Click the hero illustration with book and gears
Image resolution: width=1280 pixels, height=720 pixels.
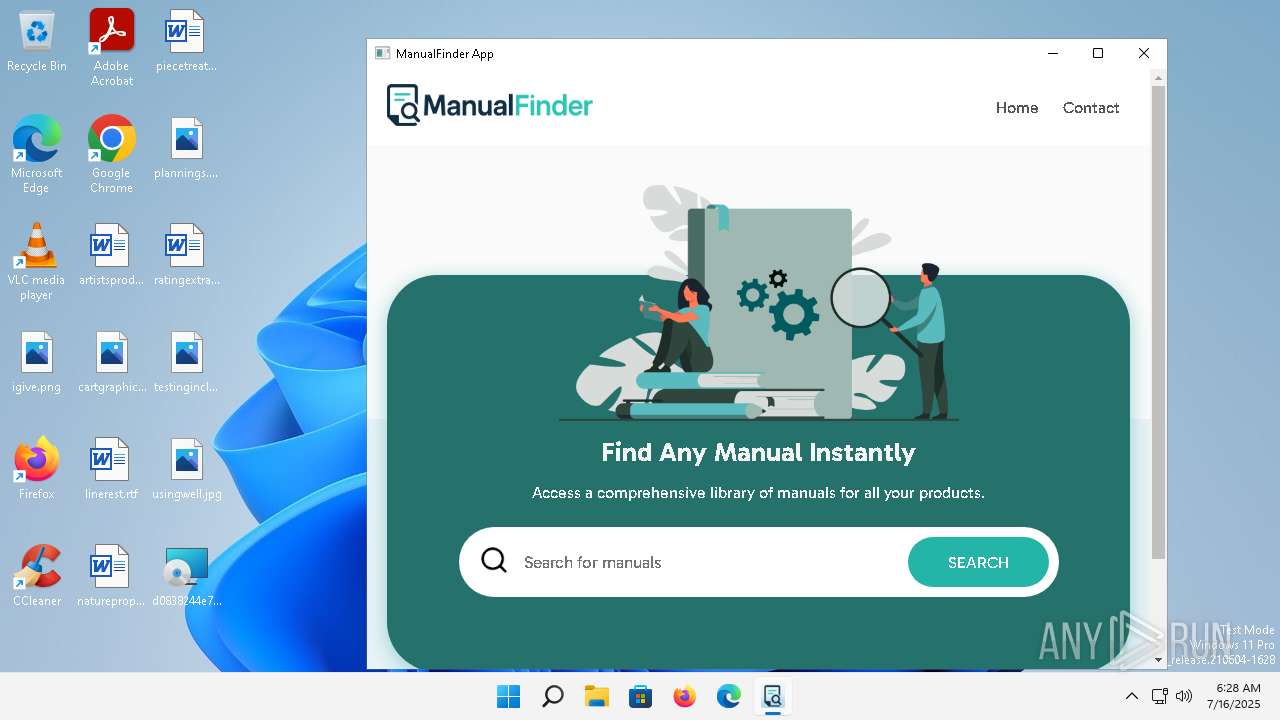pos(758,303)
